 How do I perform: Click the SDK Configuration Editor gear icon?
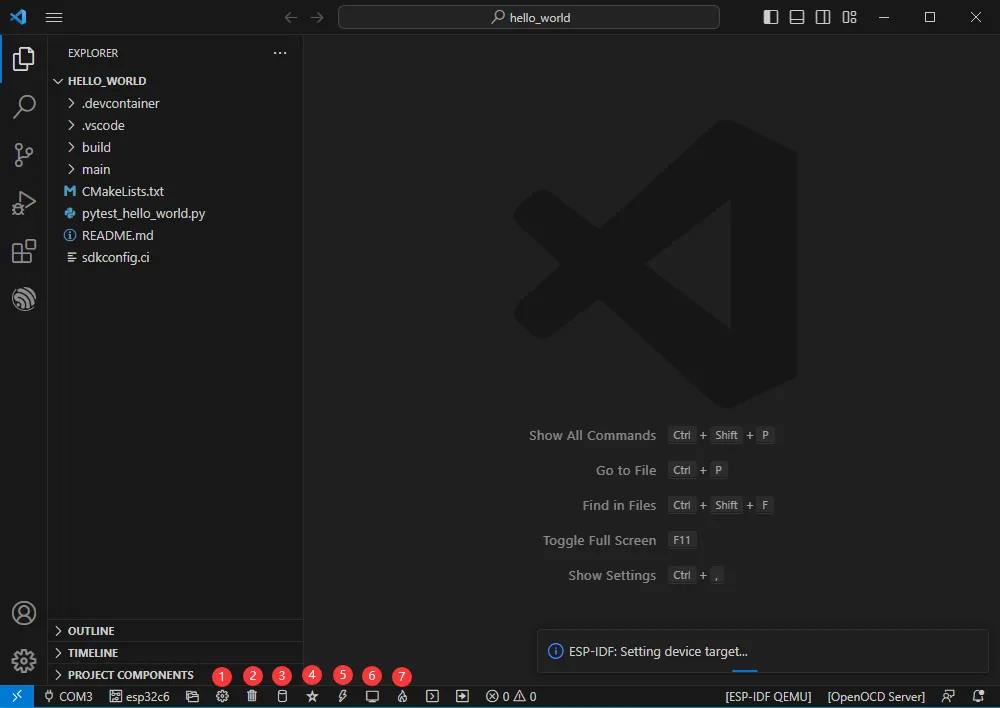222,696
